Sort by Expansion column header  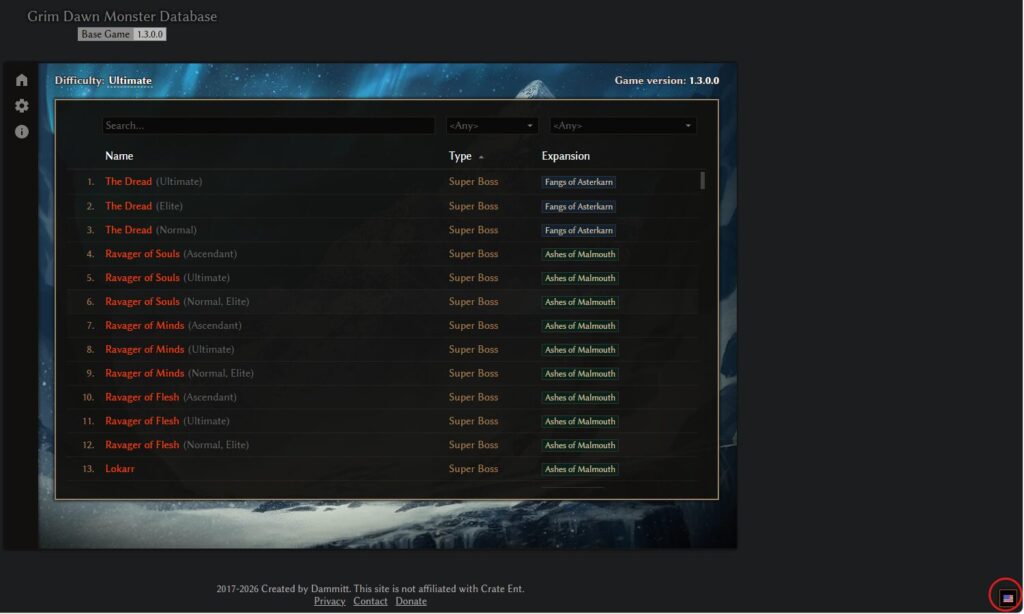pyautogui.click(x=566, y=156)
